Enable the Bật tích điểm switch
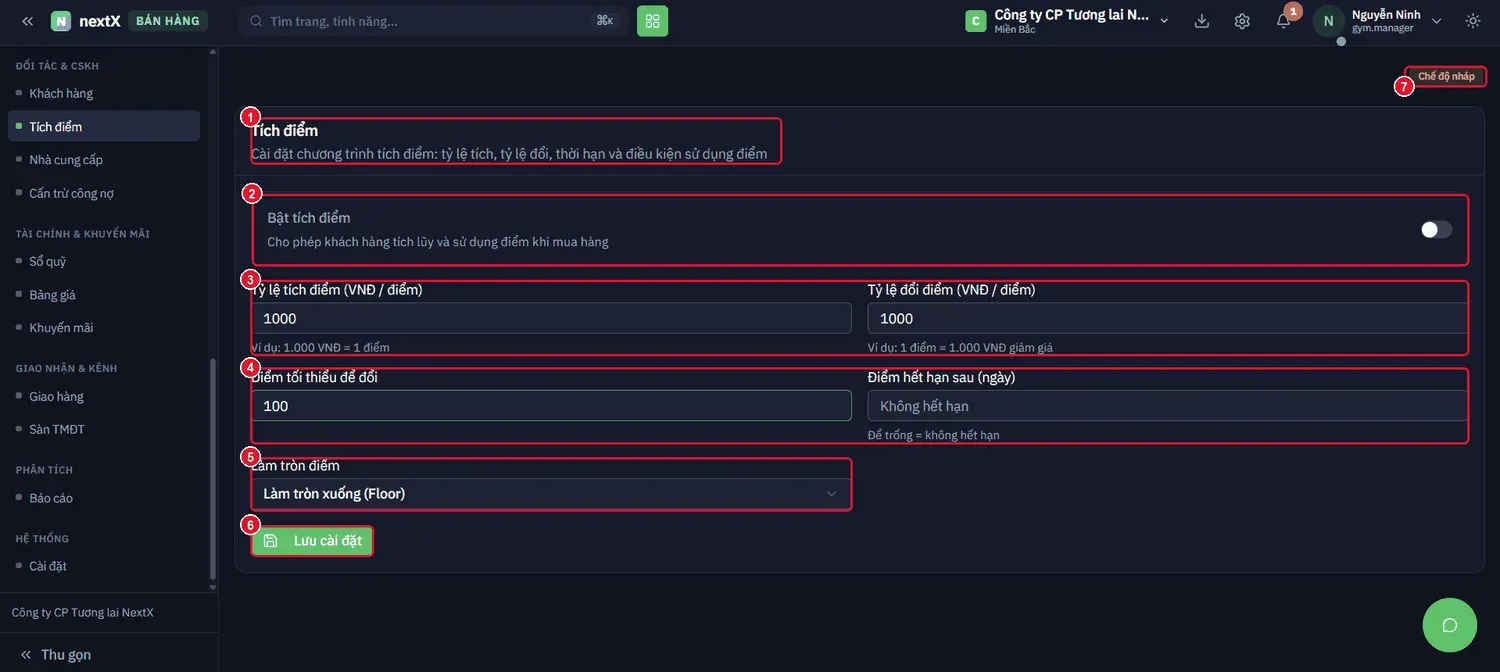 tap(1436, 230)
